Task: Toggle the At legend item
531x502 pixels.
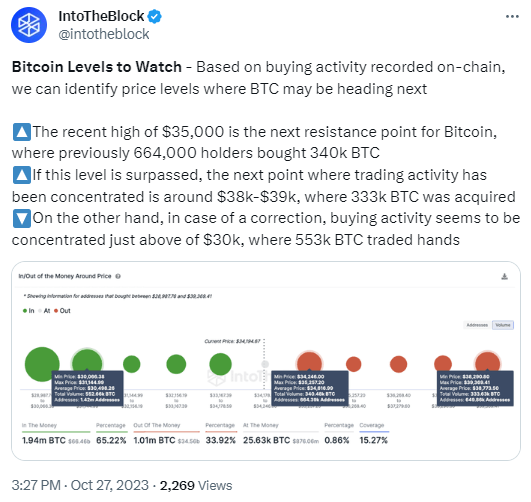Action: click(44, 311)
